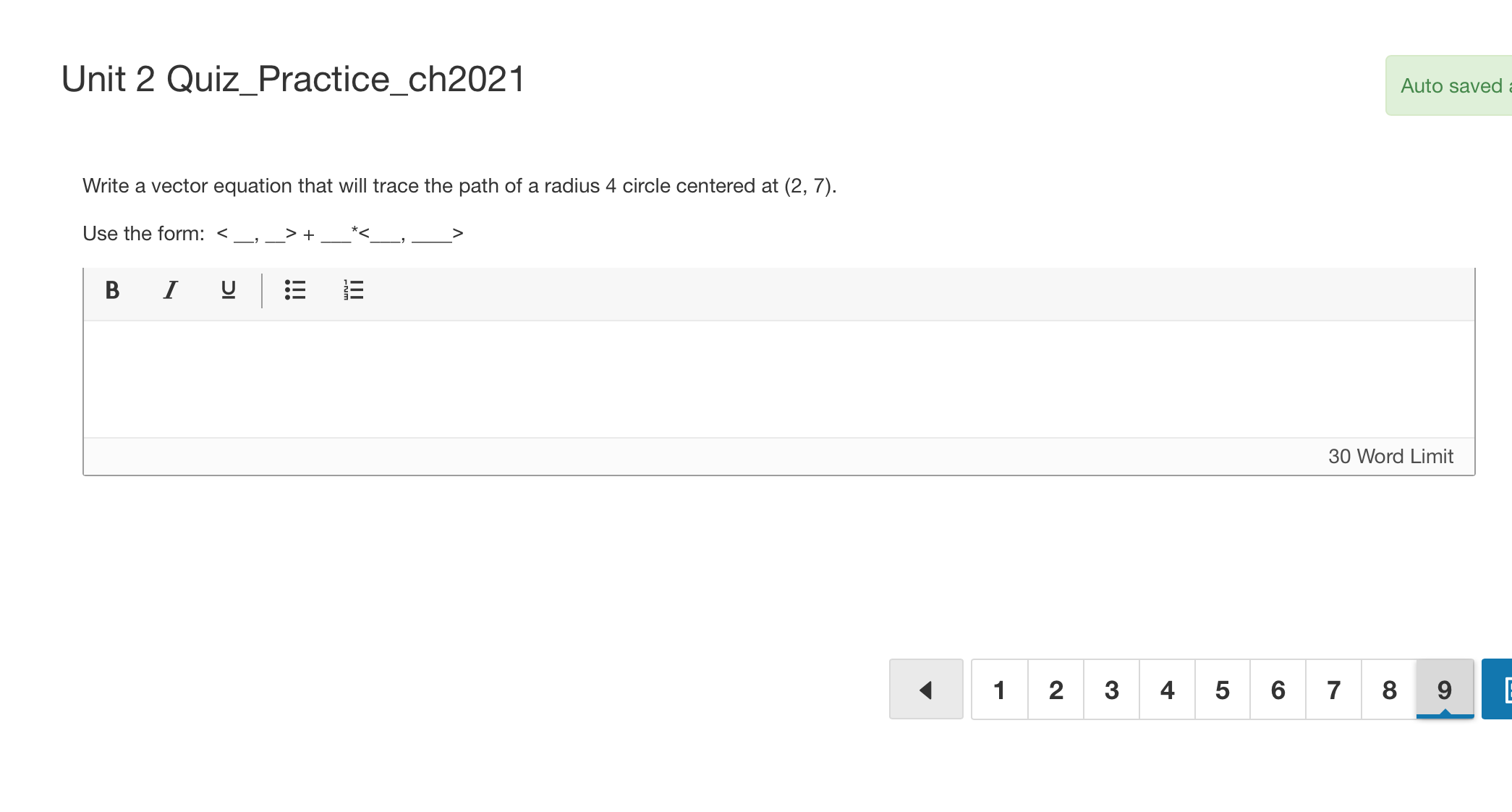The width and height of the screenshot is (1512, 812).
Task: Navigate to question 5
Action: 1223,690
